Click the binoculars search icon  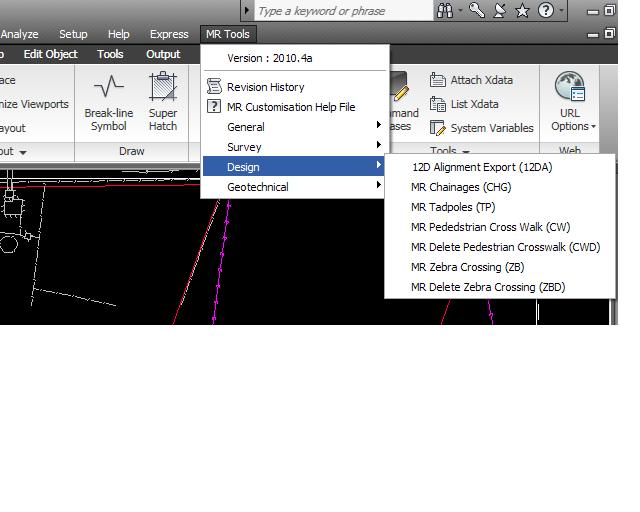(445, 11)
